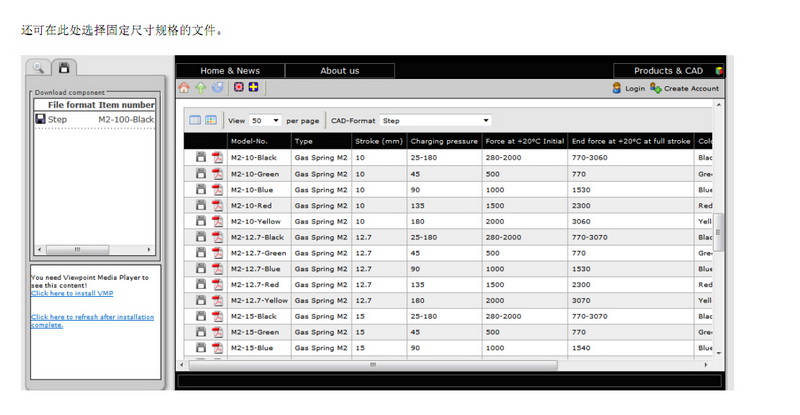Click the Item number column header
Screen dimensions: 800x415
click(127, 105)
